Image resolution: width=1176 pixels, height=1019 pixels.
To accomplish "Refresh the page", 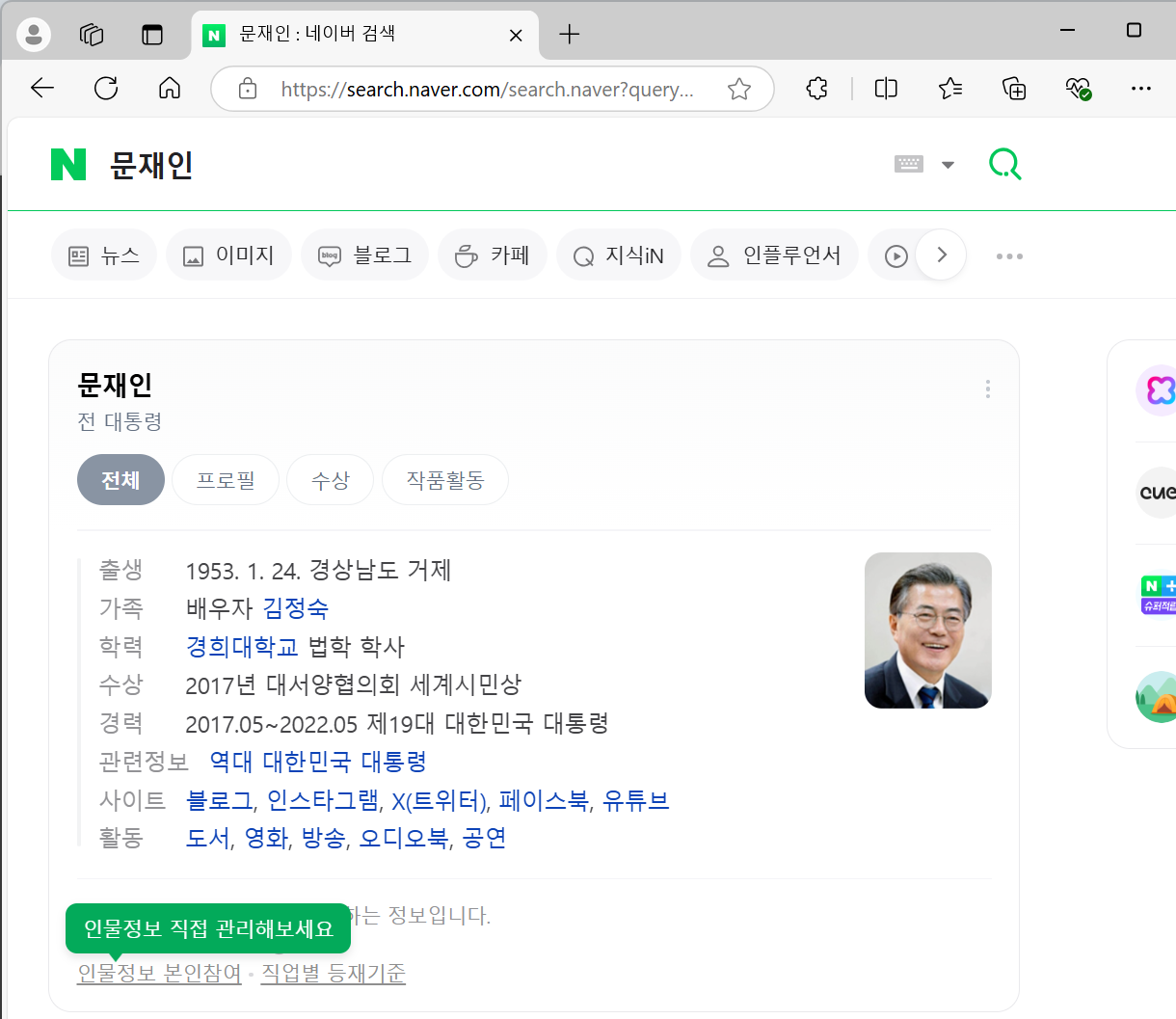I will pos(106,89).
